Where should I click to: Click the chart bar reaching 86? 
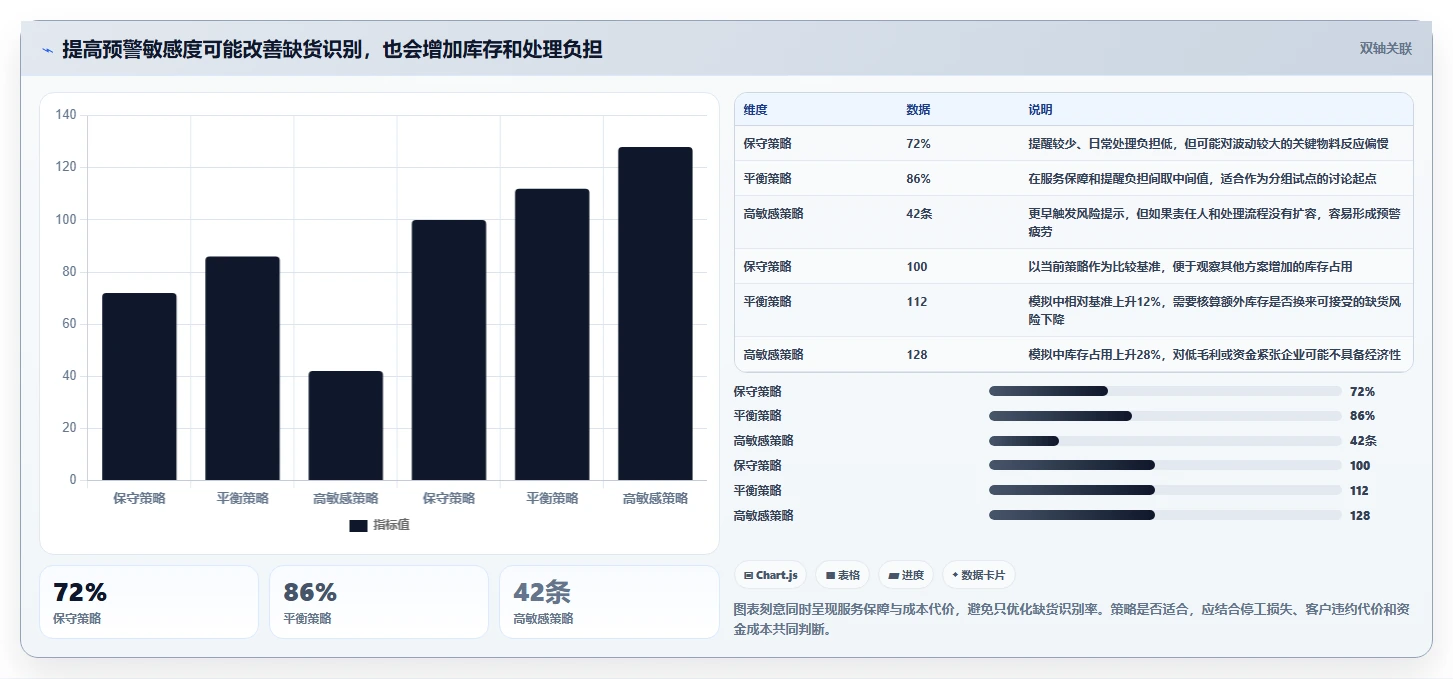click(242, 368)
